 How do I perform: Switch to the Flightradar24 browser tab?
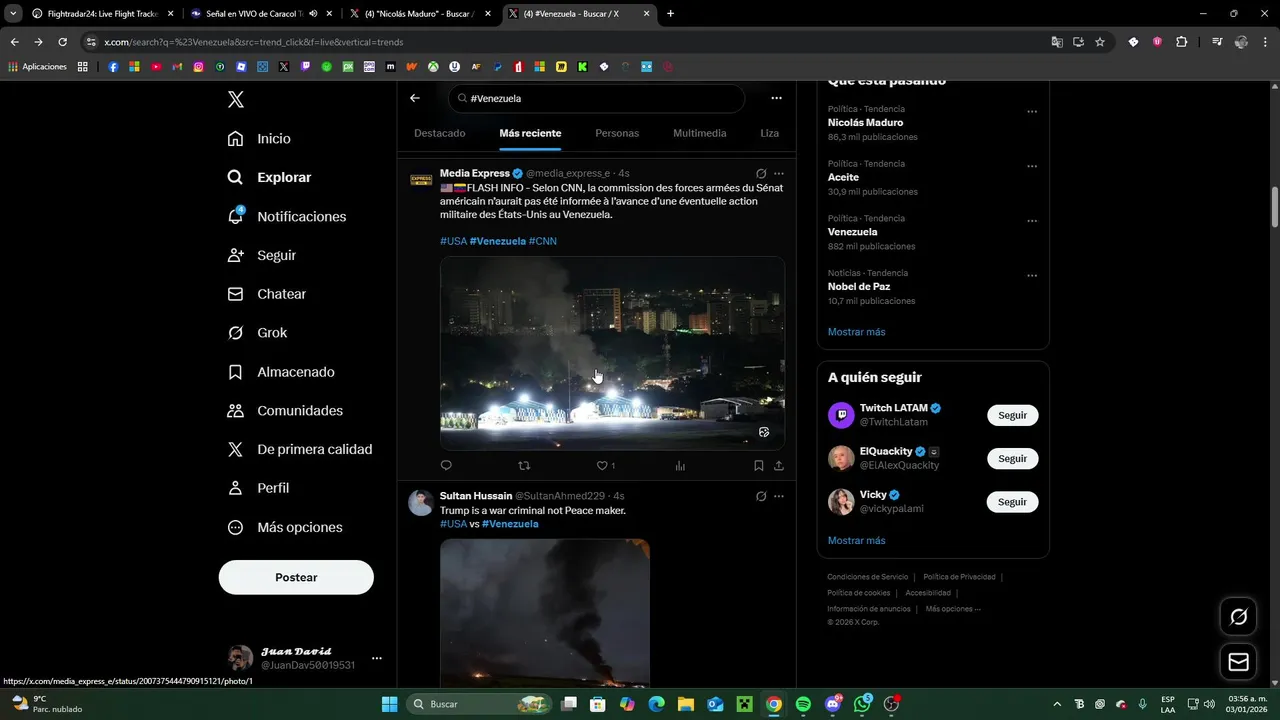click(101, 14)
